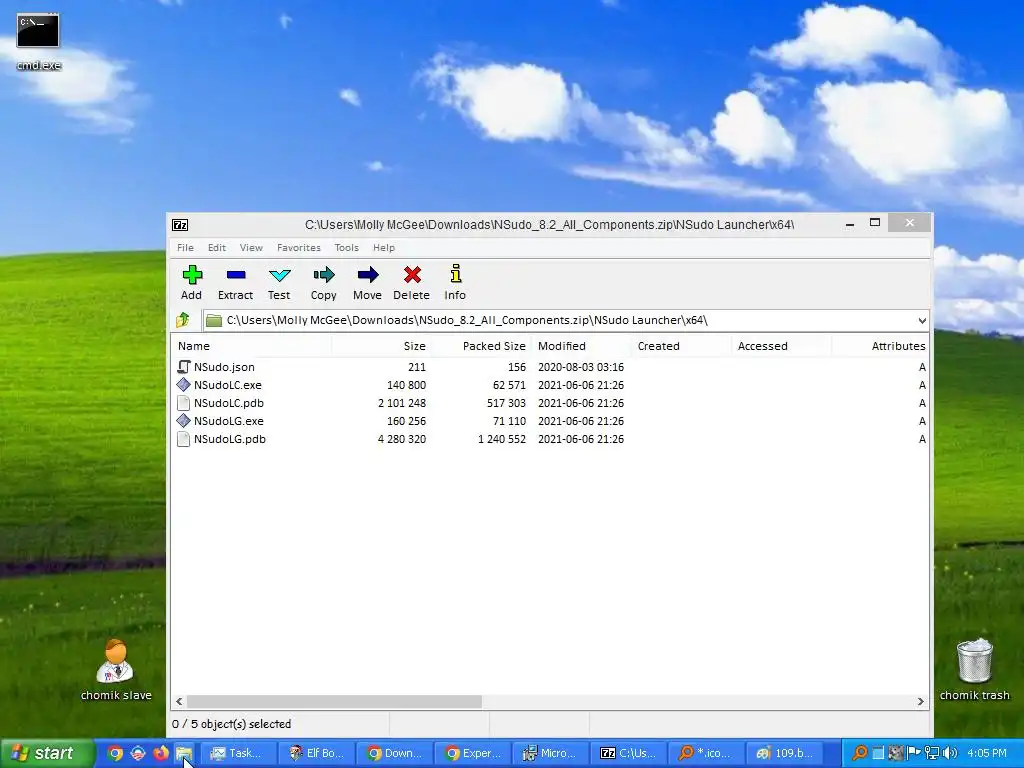
Task: Click the Start button
Action: pyautogui.click(x=48, y=753)
